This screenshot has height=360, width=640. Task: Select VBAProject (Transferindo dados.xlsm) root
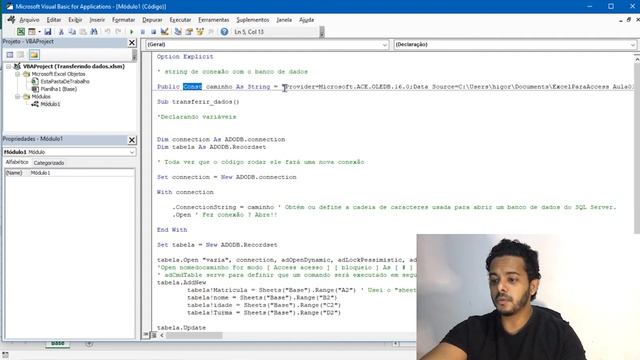pos(73,66)
